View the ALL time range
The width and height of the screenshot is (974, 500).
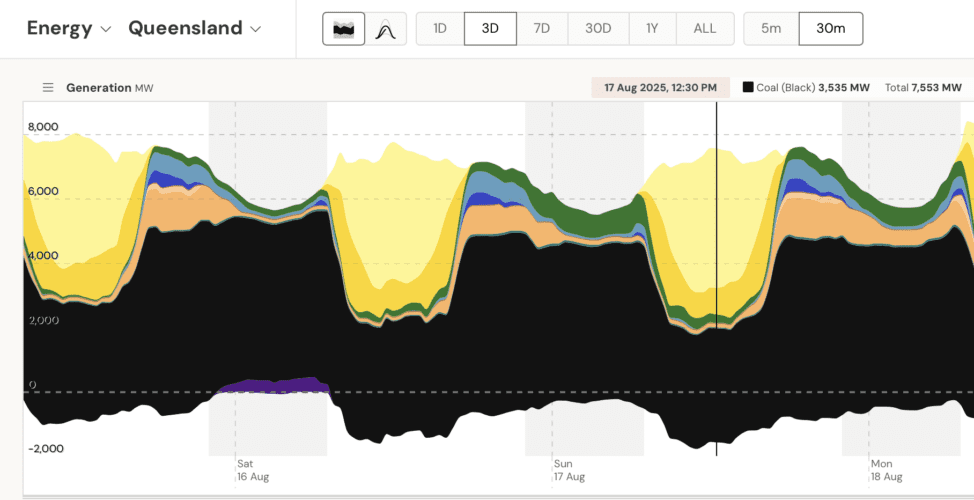pyautogui.click(x=704, y=29)
